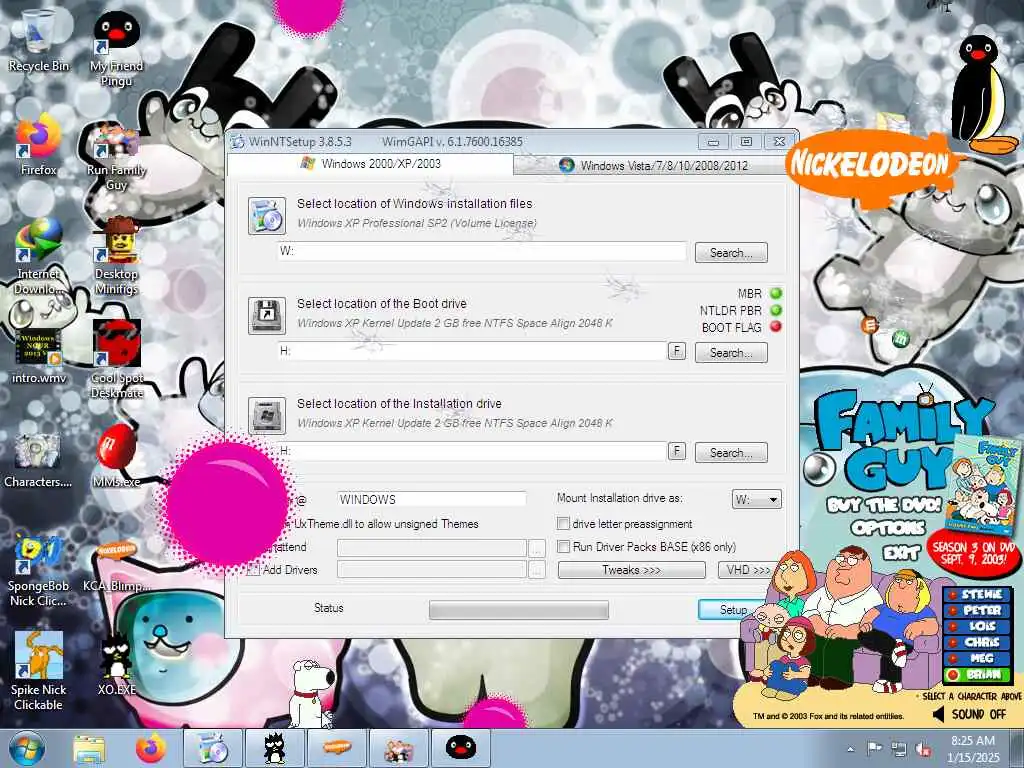Select the Peter character option
Screen dimensions: 1024x768
[x=978, y=611]
